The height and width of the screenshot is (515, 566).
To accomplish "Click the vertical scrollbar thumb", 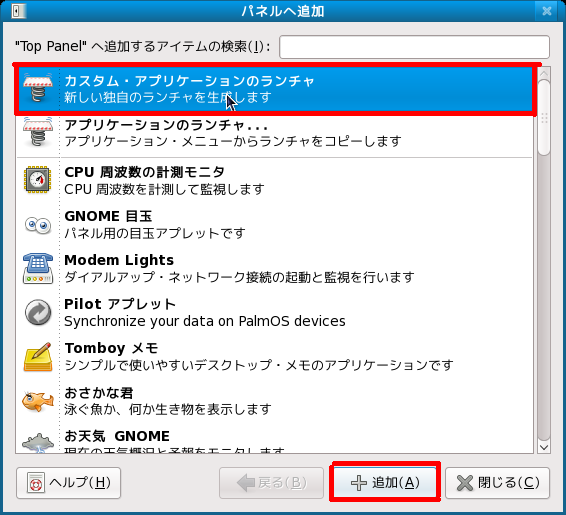I will tap(544, 118).
